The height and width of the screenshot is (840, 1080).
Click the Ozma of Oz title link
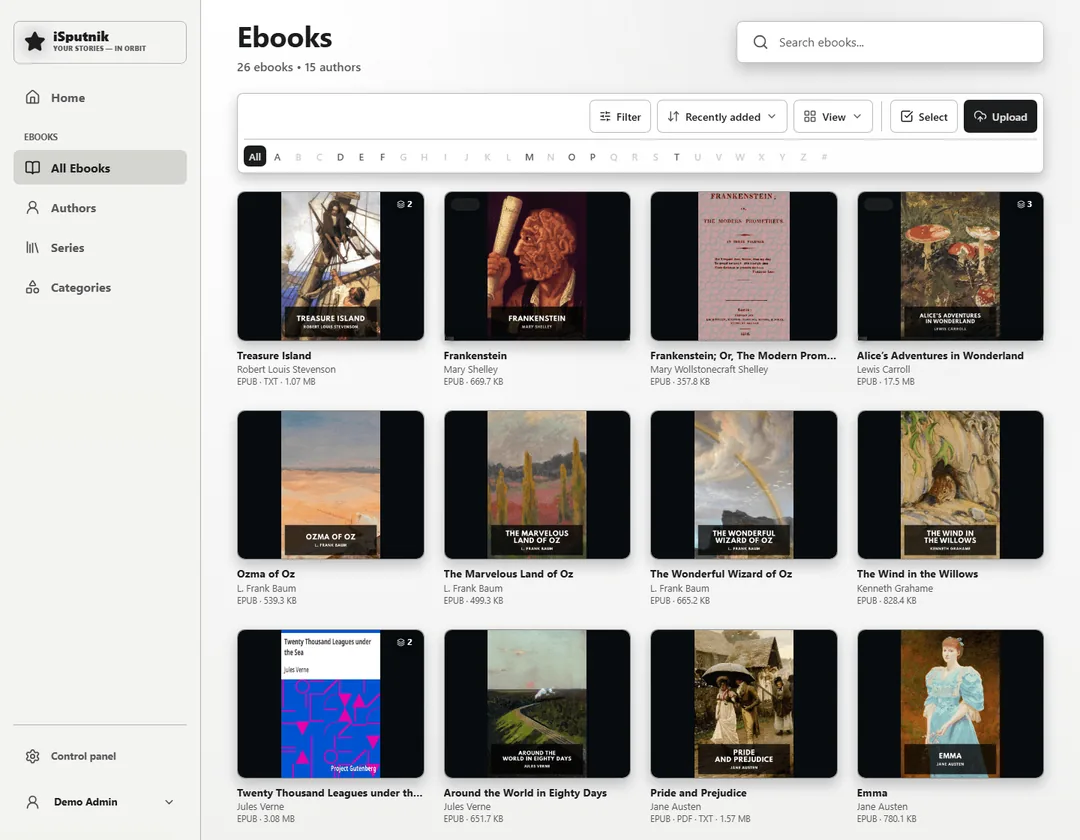266,574
